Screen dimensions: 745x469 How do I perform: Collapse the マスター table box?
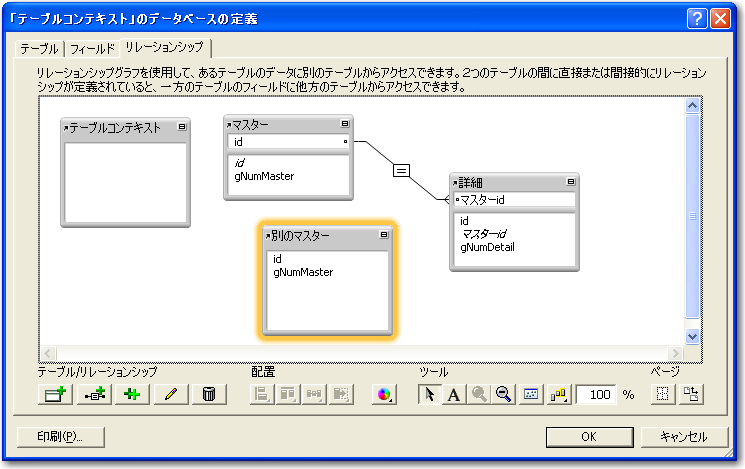pos(344,124)
